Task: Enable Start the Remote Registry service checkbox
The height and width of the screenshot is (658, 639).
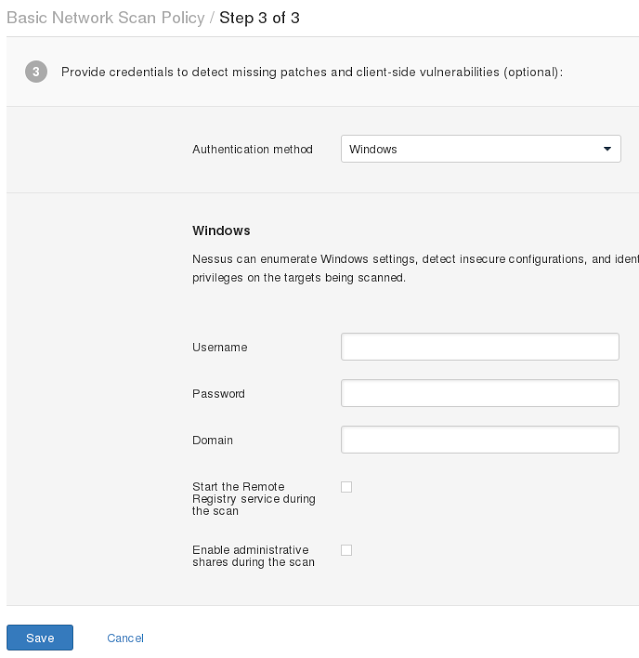Action: 347,487
